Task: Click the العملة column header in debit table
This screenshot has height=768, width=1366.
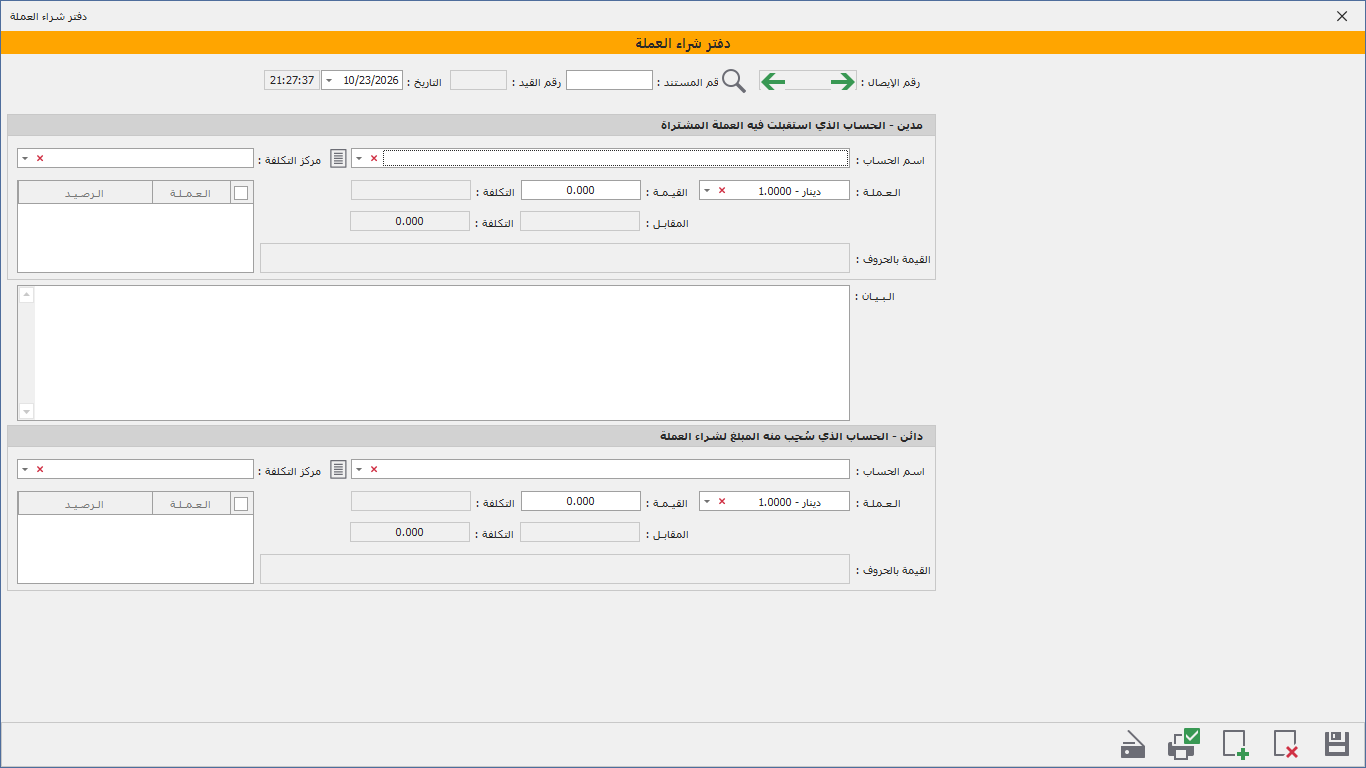Action: tap(191, 193)
